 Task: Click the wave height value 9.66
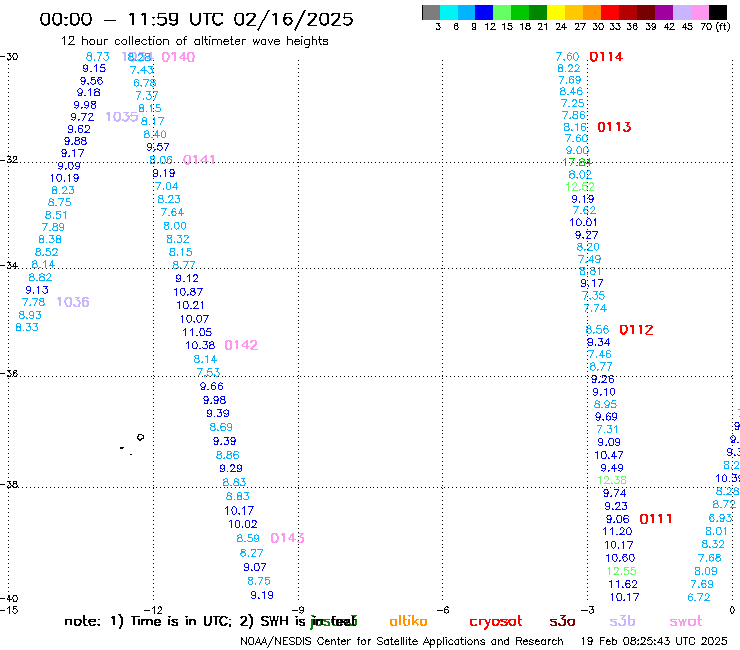point(212,387)
